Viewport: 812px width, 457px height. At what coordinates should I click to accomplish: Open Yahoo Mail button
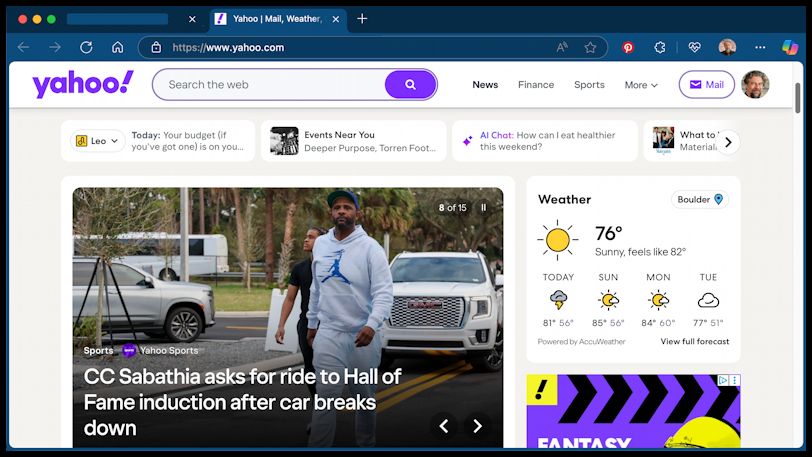706,84
